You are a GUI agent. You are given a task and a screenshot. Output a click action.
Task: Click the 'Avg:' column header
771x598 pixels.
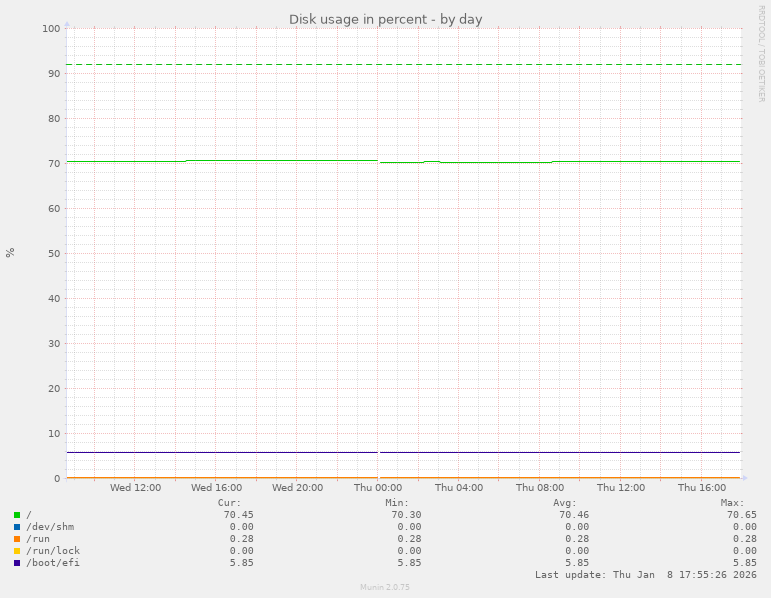565,503
